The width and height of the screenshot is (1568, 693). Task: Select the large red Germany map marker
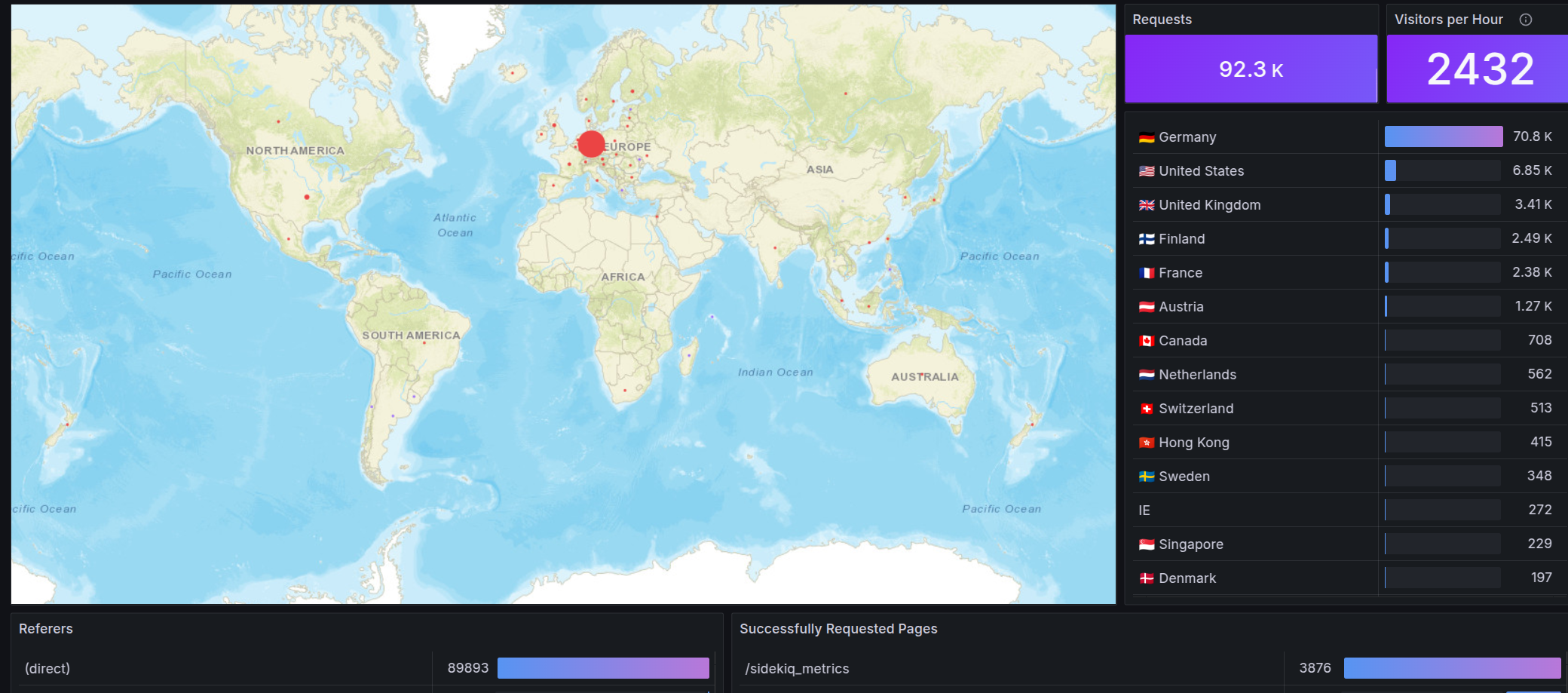click(591, 143)
